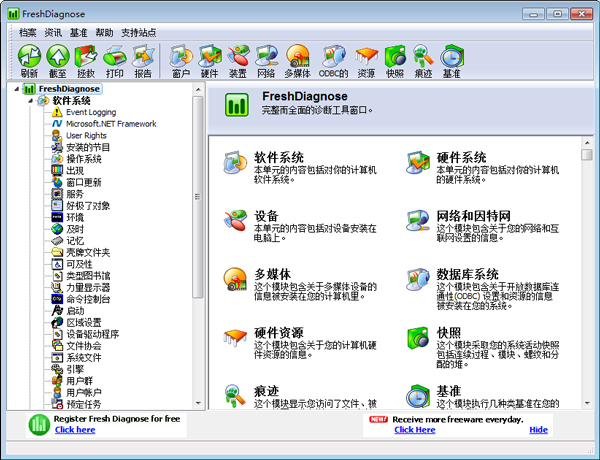This screenshot has height=460, width=600.
Task: Click tree panel scrollbar up arrow
Action: tap(198, 90)
